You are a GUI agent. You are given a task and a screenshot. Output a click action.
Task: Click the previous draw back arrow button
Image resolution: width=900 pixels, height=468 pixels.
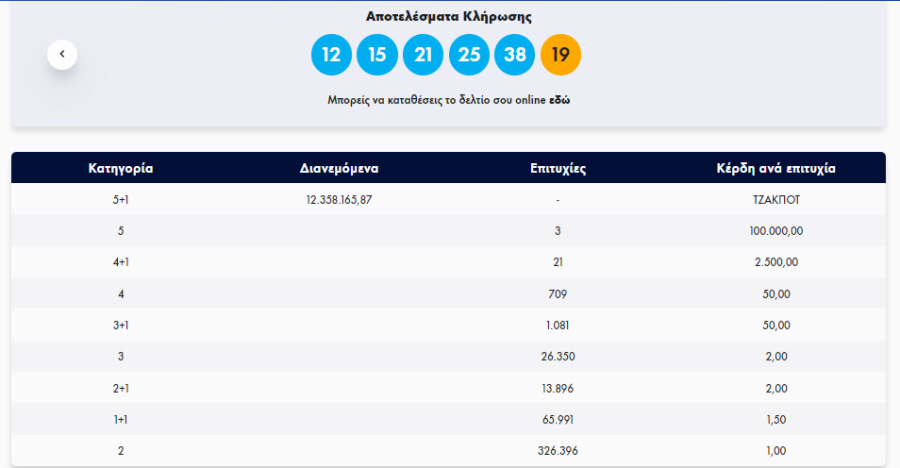coord(62,54)
